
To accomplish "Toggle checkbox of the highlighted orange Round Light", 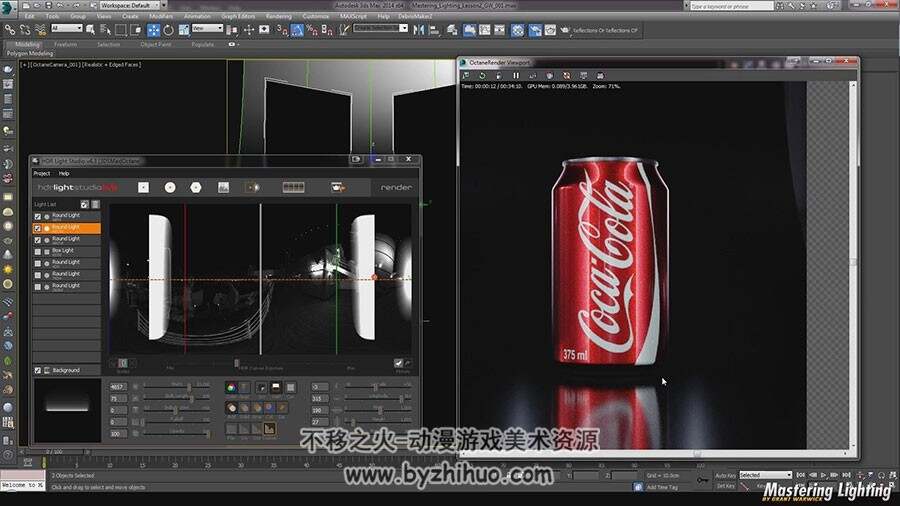I will (38, 228).
